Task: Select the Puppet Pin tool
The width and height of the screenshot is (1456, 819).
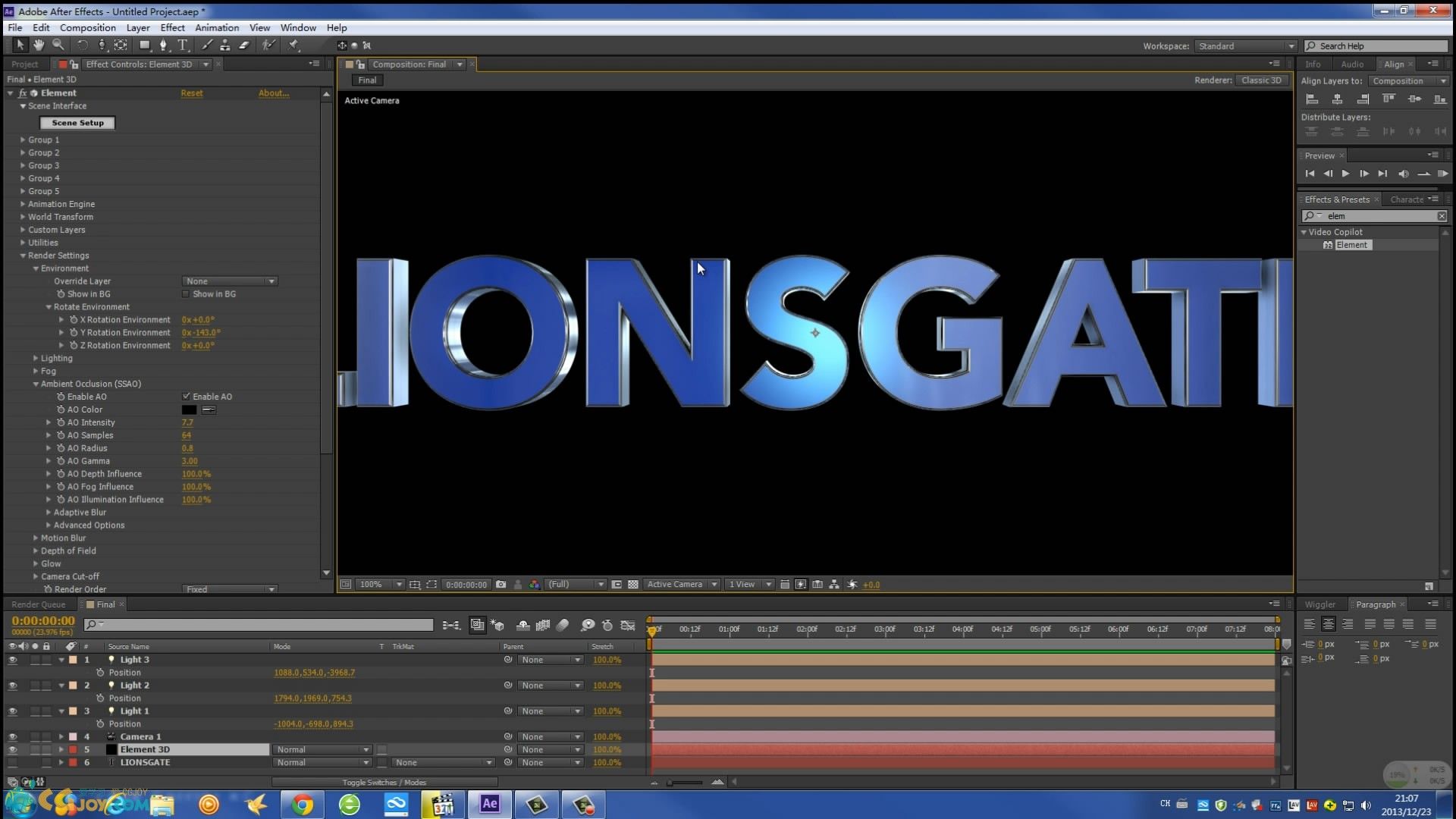Action: (x=293, y=45)
